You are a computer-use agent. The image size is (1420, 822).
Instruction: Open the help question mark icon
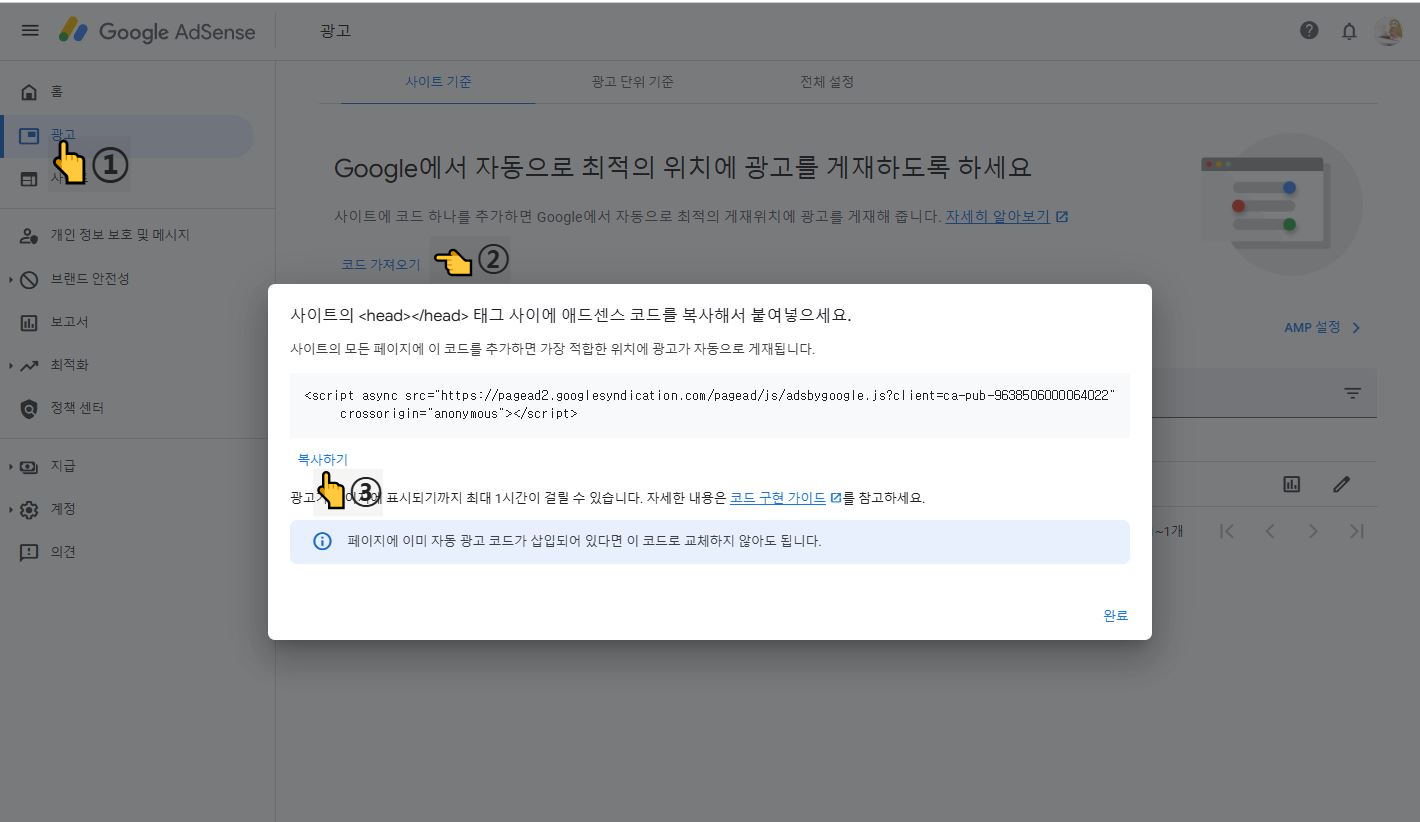(x=1309, y=31)
